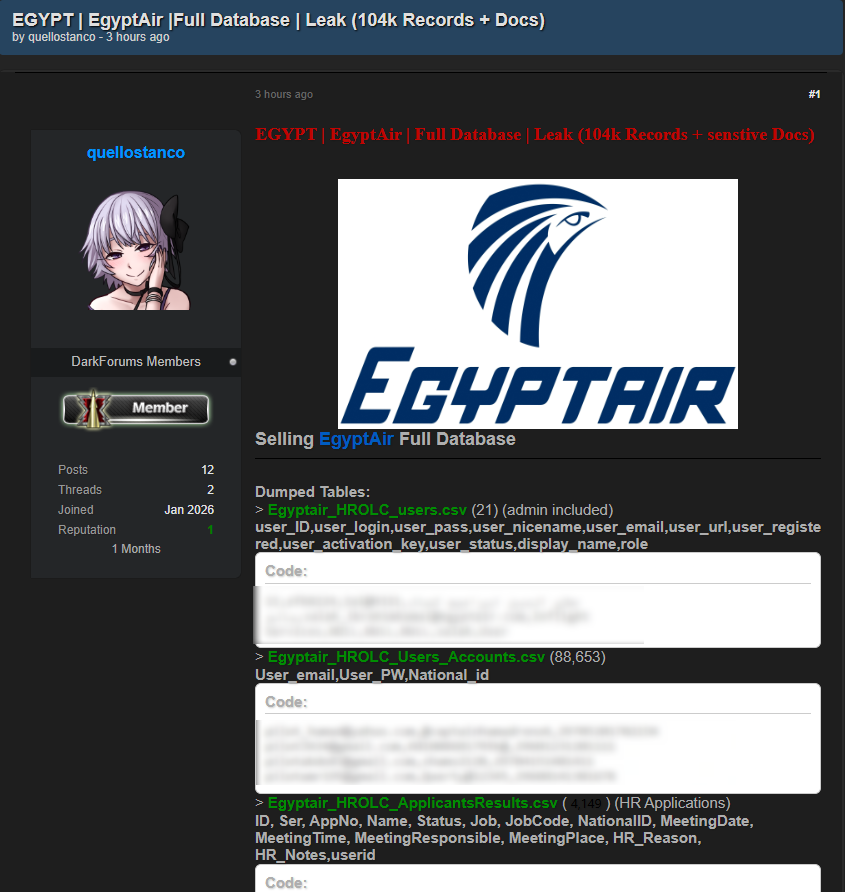Click the green reputation score value
845x892 pixels.
(210, 530)
